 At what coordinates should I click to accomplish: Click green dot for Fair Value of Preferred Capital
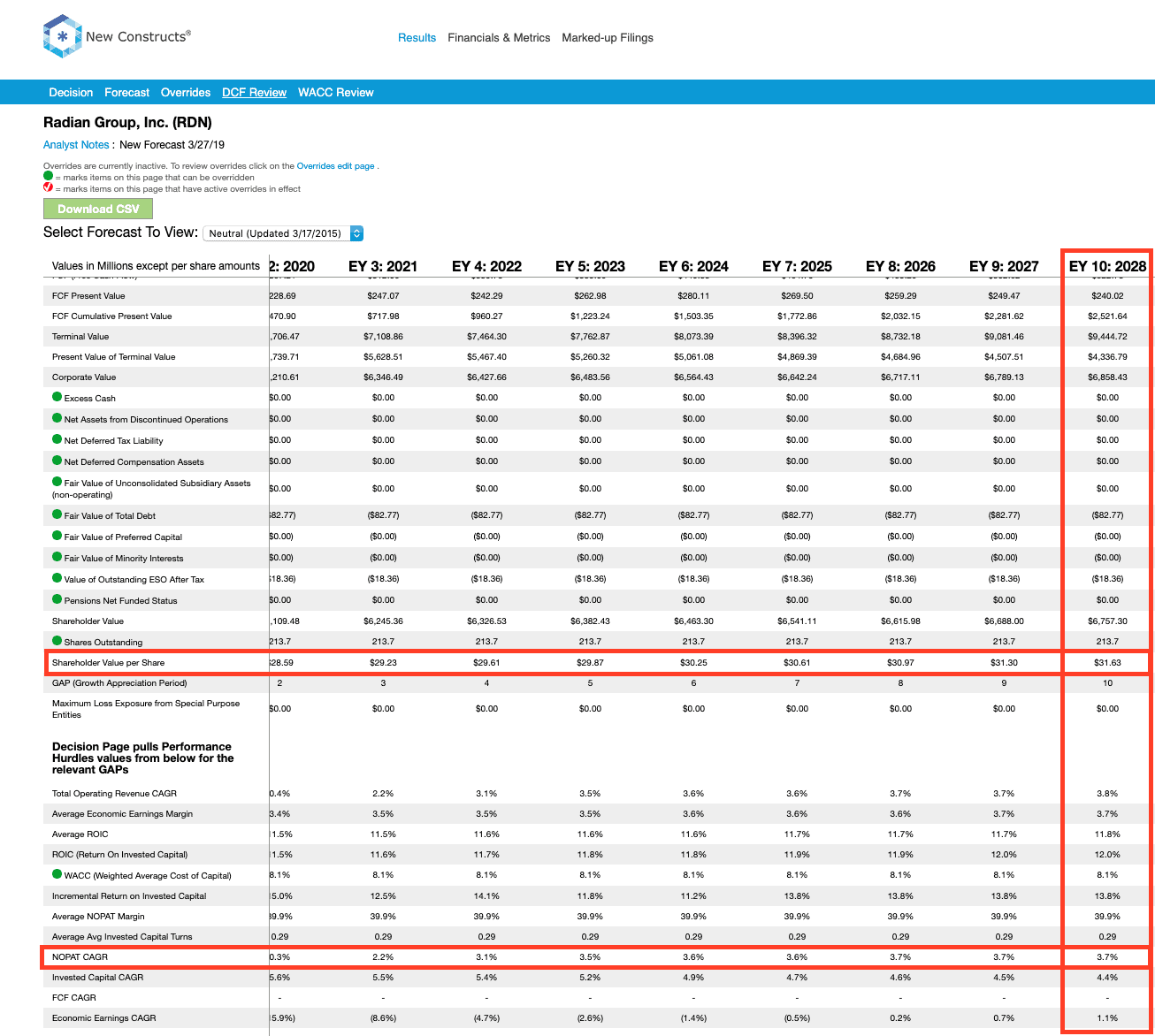pos(57,537)
